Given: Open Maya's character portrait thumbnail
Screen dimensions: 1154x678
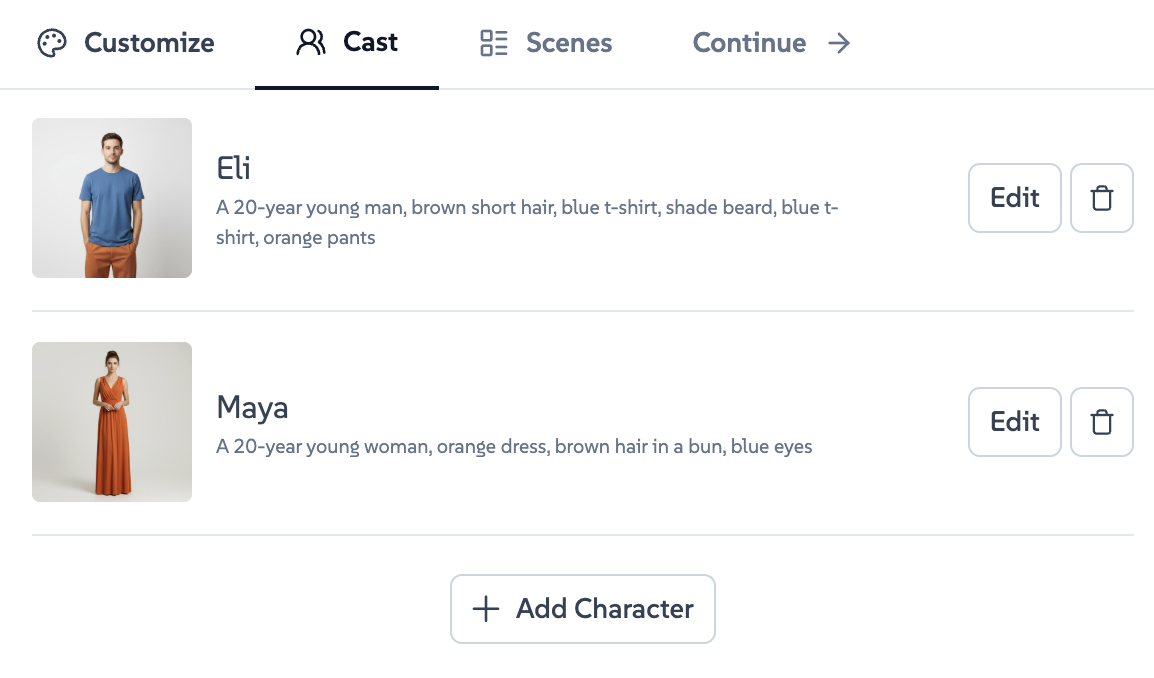Looking at the screenshot, I should [112, 422].
